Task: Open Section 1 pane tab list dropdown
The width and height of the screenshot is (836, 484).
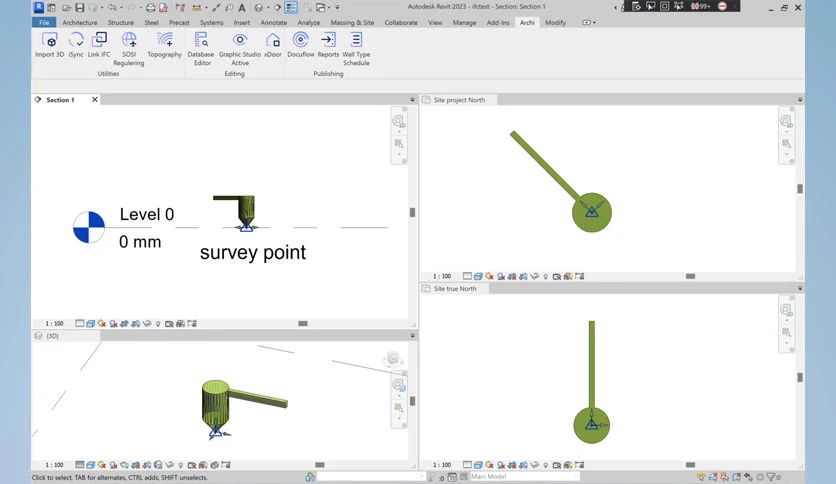Action: [x=412, y=100]
